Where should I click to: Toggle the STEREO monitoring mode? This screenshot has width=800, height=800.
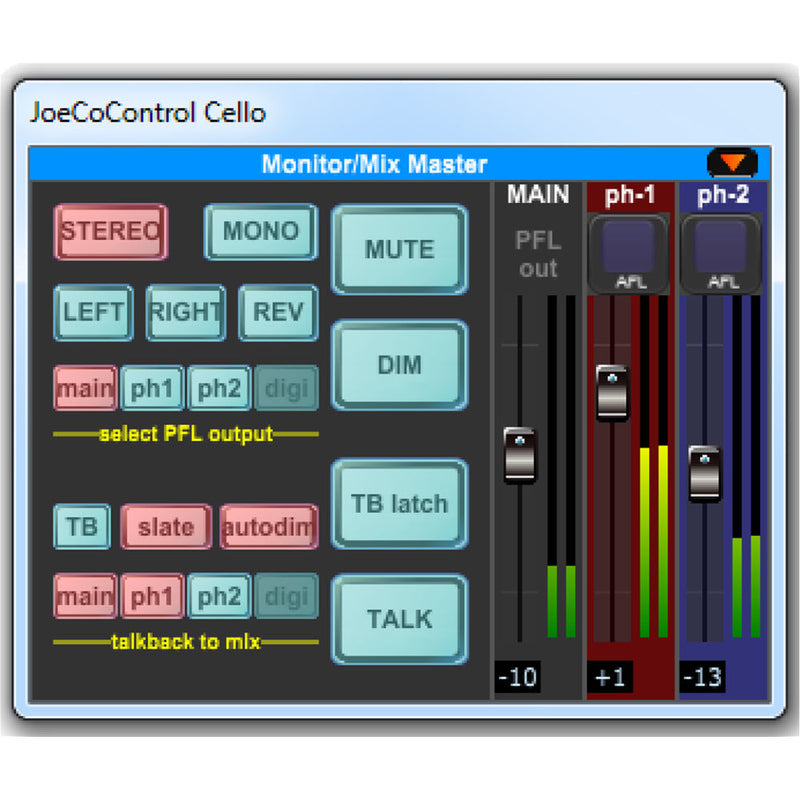[x=110, y=231]
